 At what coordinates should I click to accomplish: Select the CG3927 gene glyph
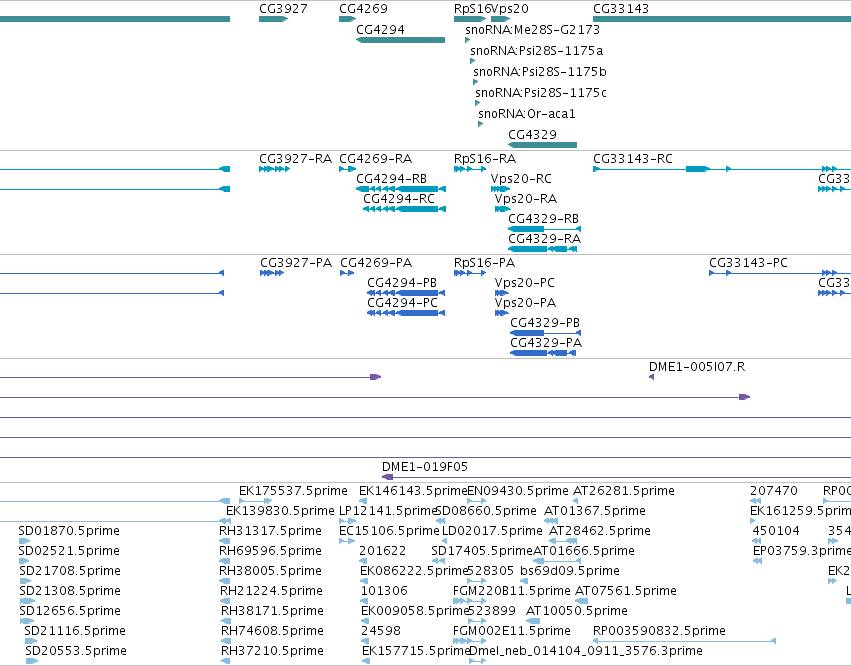273,19
